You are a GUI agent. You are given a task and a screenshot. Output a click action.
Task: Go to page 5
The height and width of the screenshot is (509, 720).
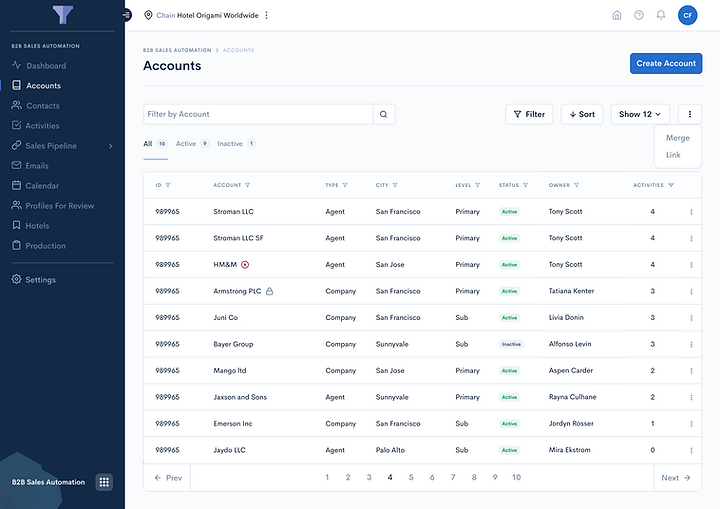[x=411, y=477]
